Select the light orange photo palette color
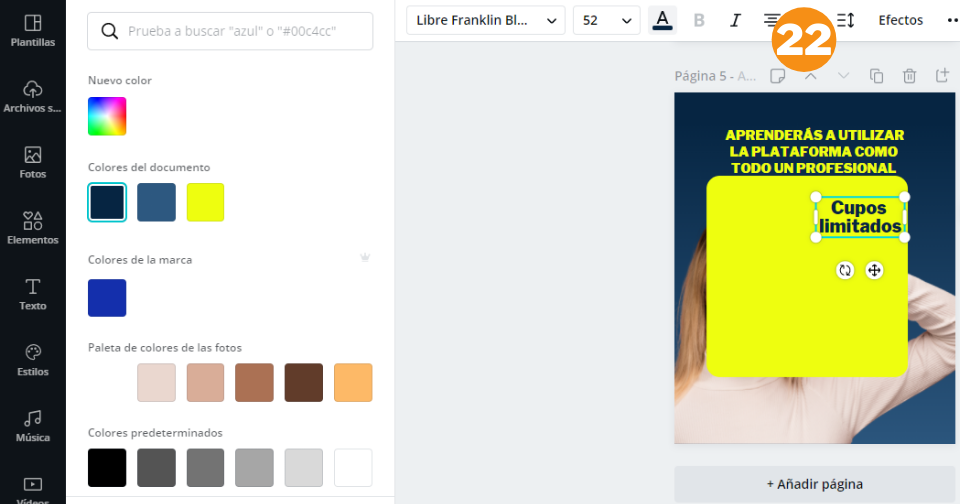960x504 pixels. pos(353,383)
